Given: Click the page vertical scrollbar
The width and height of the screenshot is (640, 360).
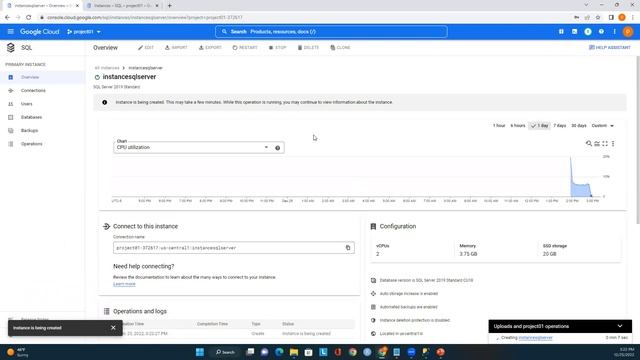Looking at the screenshot, I should (x=638, y=141).
